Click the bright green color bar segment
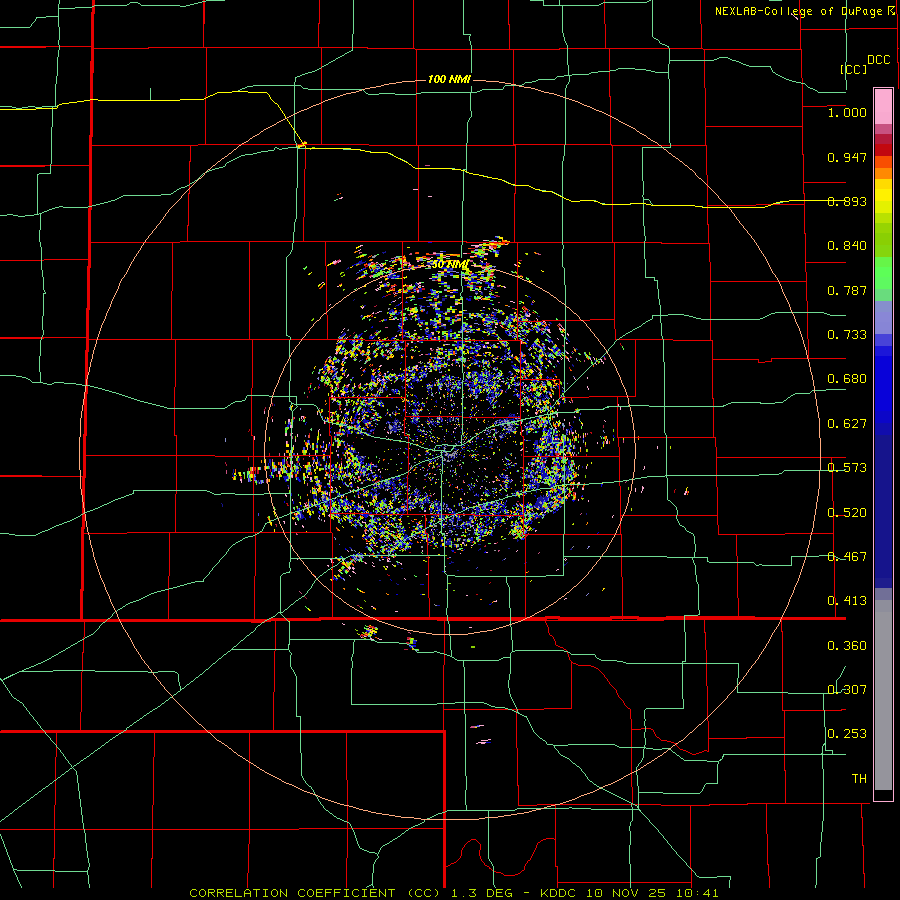This screenshot has width=900, height=900. coord(883,273)
